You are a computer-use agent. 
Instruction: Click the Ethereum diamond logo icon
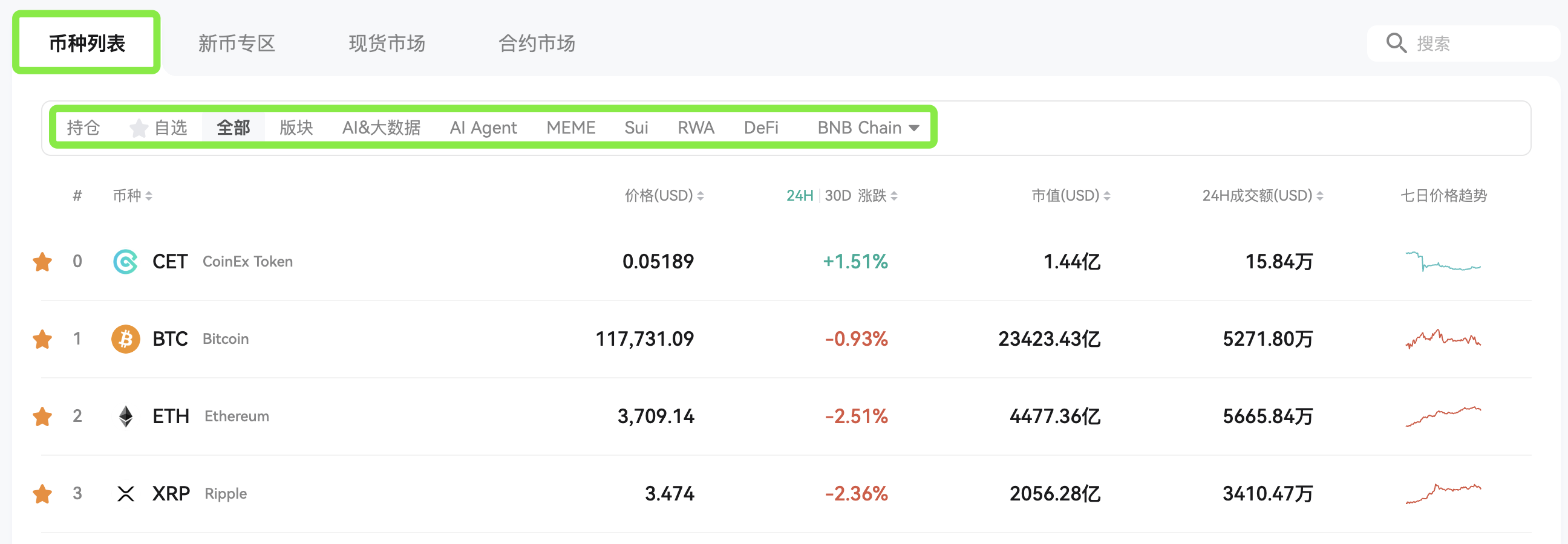(125, 416)
